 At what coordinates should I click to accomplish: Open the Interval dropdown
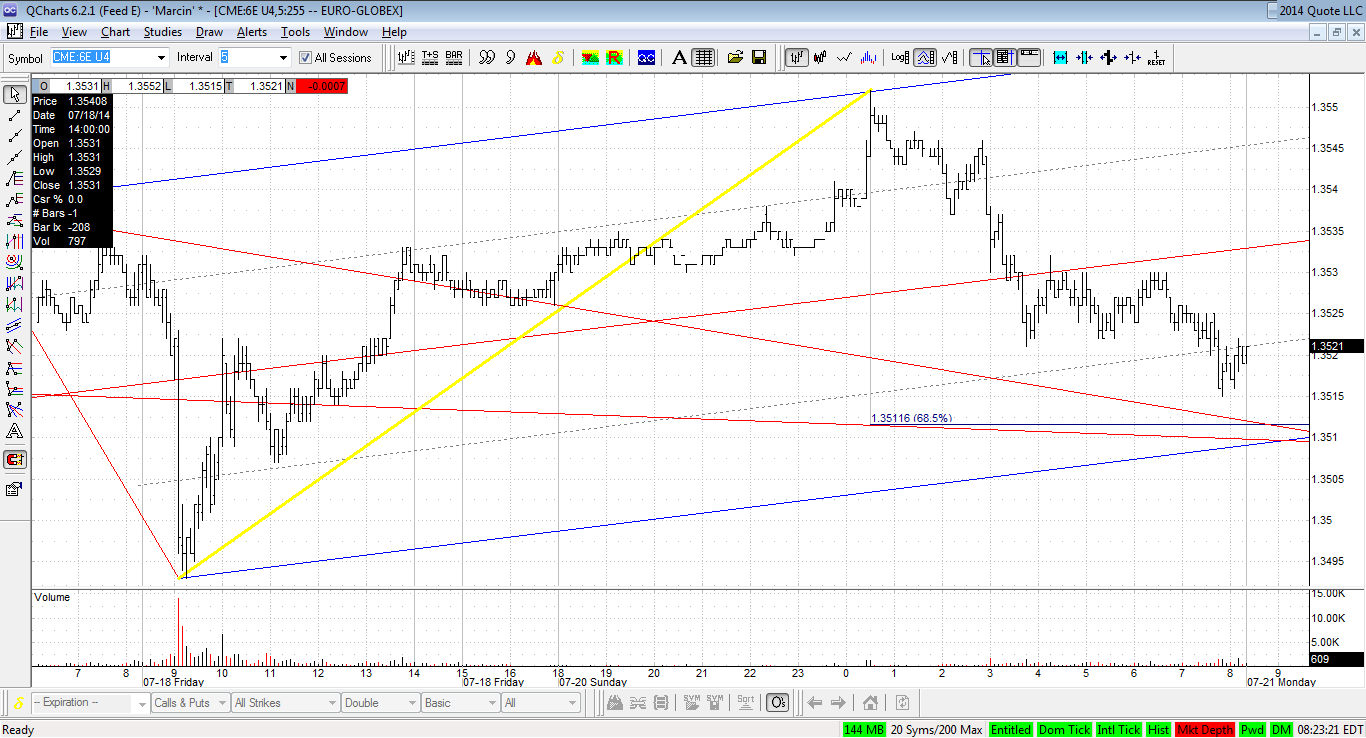283,58
